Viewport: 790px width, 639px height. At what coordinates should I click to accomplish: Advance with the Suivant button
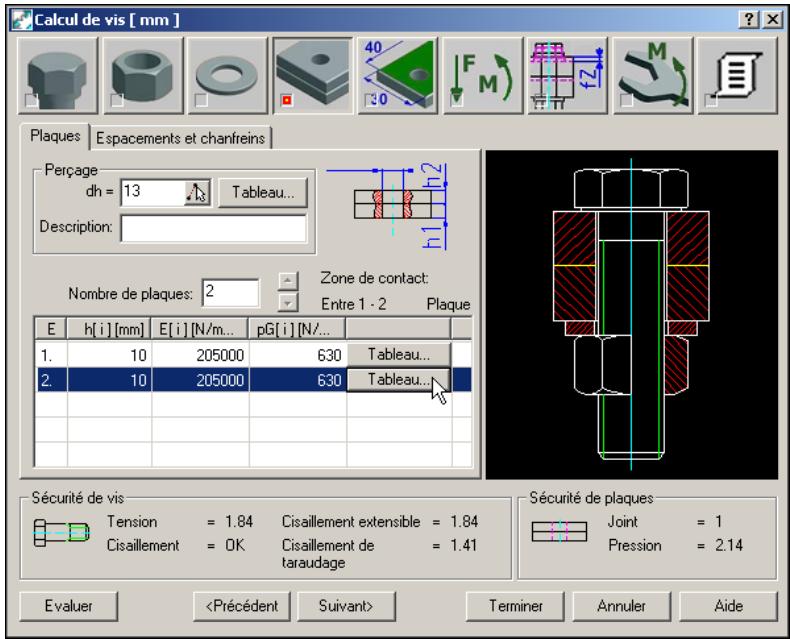coord(346,606)
